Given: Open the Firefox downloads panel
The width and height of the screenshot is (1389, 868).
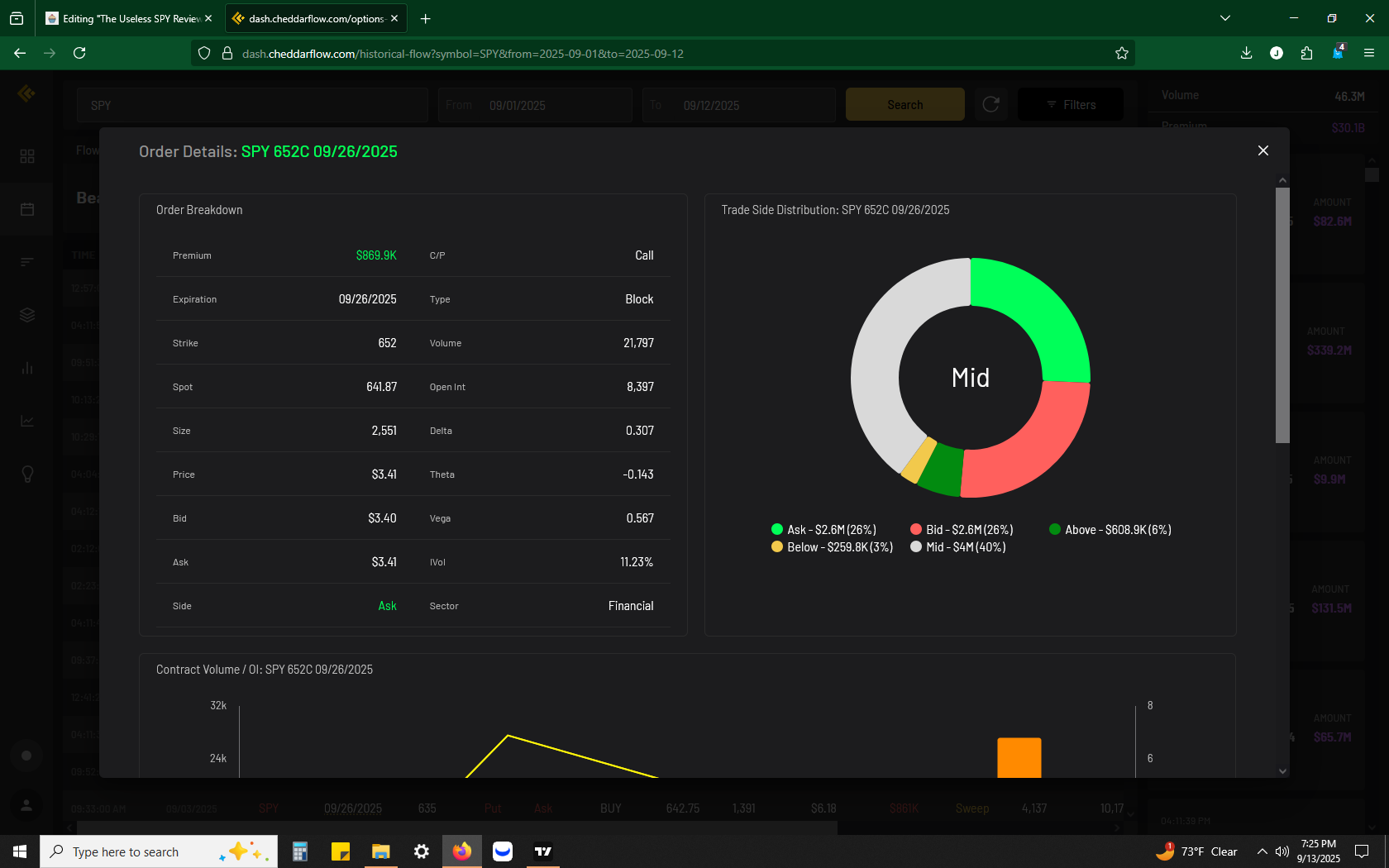Looking at the screenshot, I should point(1246,53).
